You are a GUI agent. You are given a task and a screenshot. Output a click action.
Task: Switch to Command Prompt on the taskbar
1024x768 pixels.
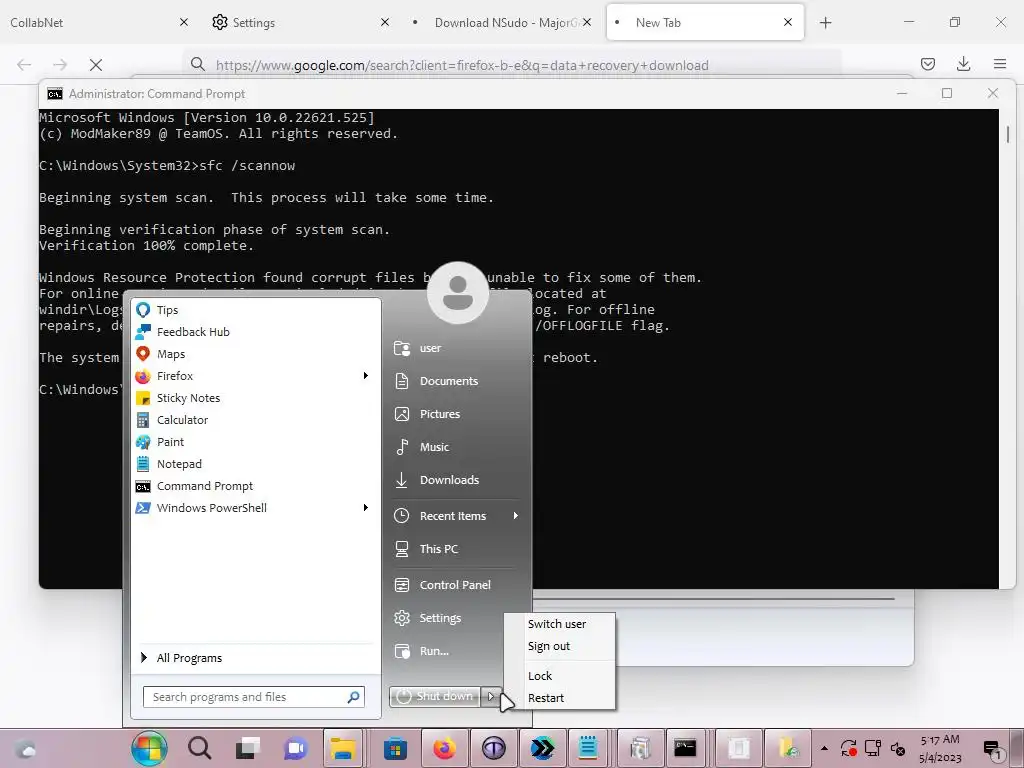point(685,748)
